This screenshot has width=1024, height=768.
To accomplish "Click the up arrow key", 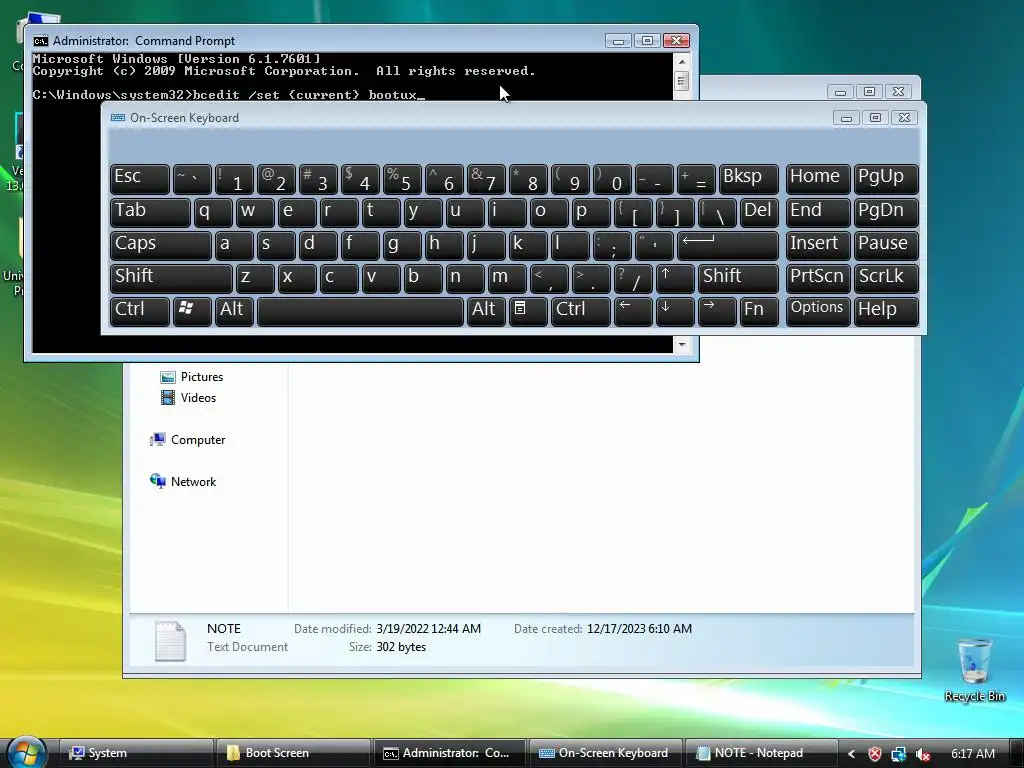I will click(x=675, y=278).
